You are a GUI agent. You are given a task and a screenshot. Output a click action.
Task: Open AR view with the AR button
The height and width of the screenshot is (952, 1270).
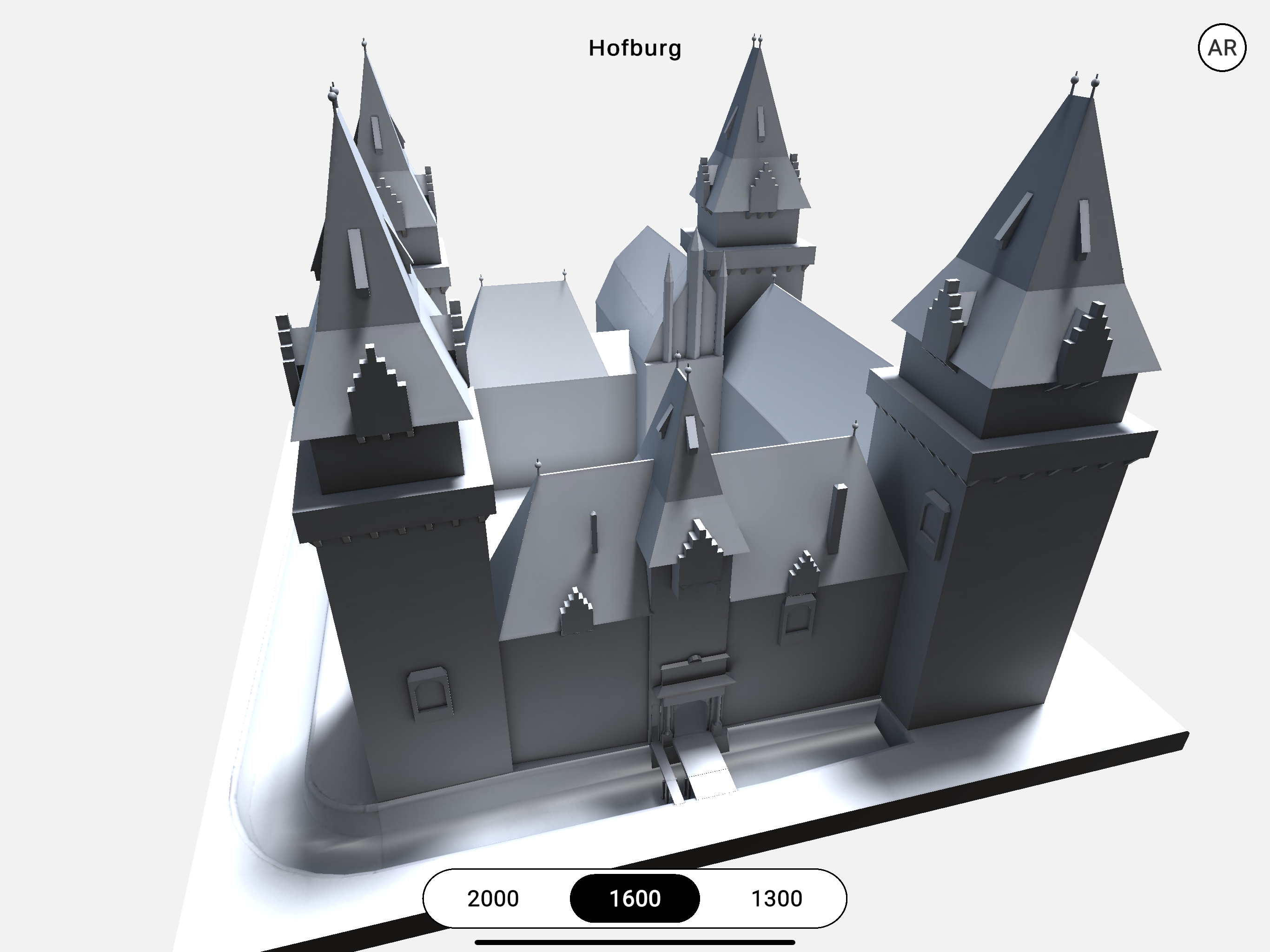pyautogui.click(x=1222, y=48)
